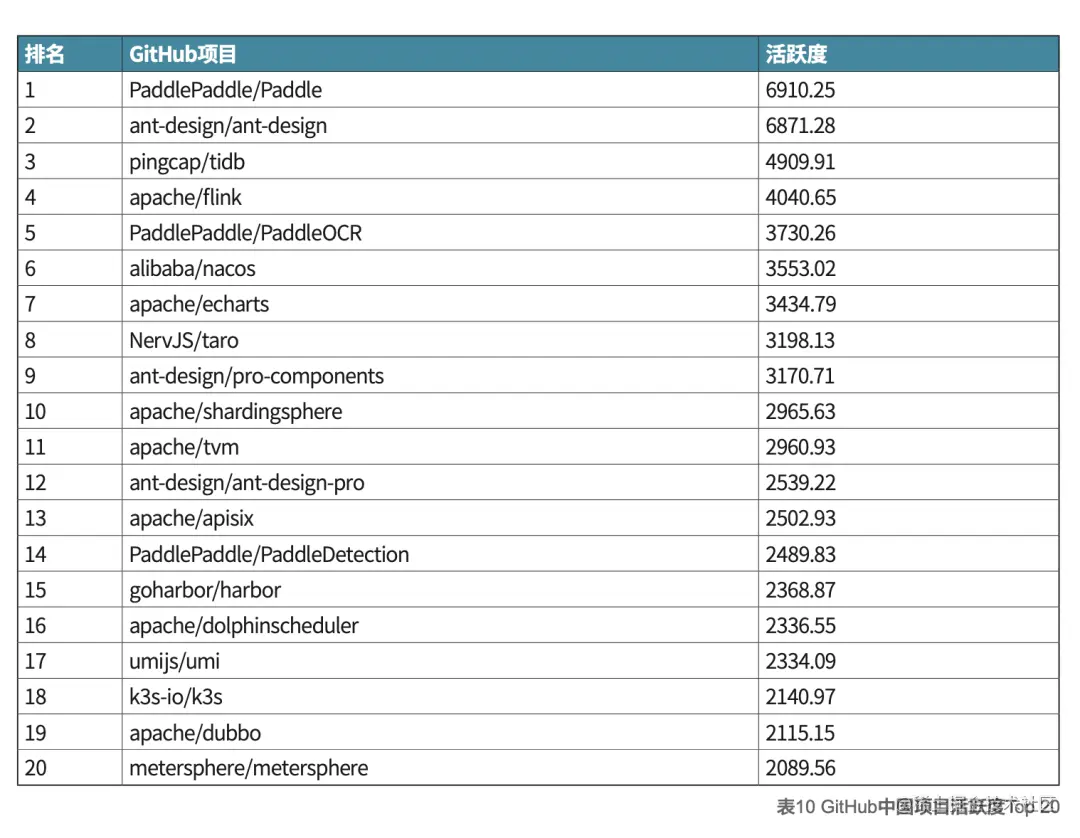Click the activity value 2539.22
Image resolution: width=1080 pixels, height=838 pixels.
tap(800, 483)
